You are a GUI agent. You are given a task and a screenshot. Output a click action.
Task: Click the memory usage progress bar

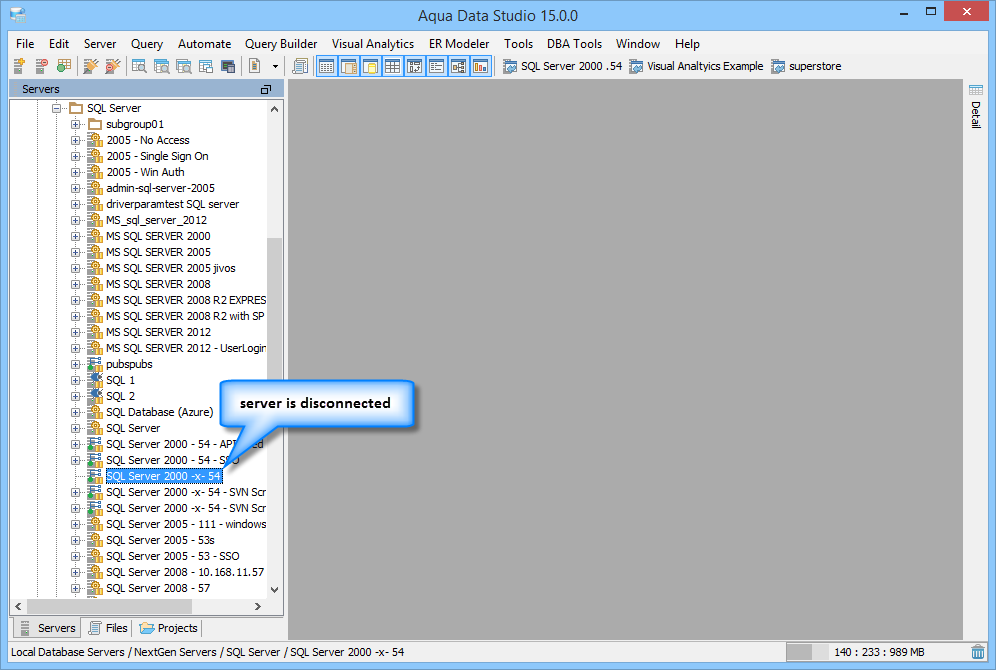(x=807, y=652)
